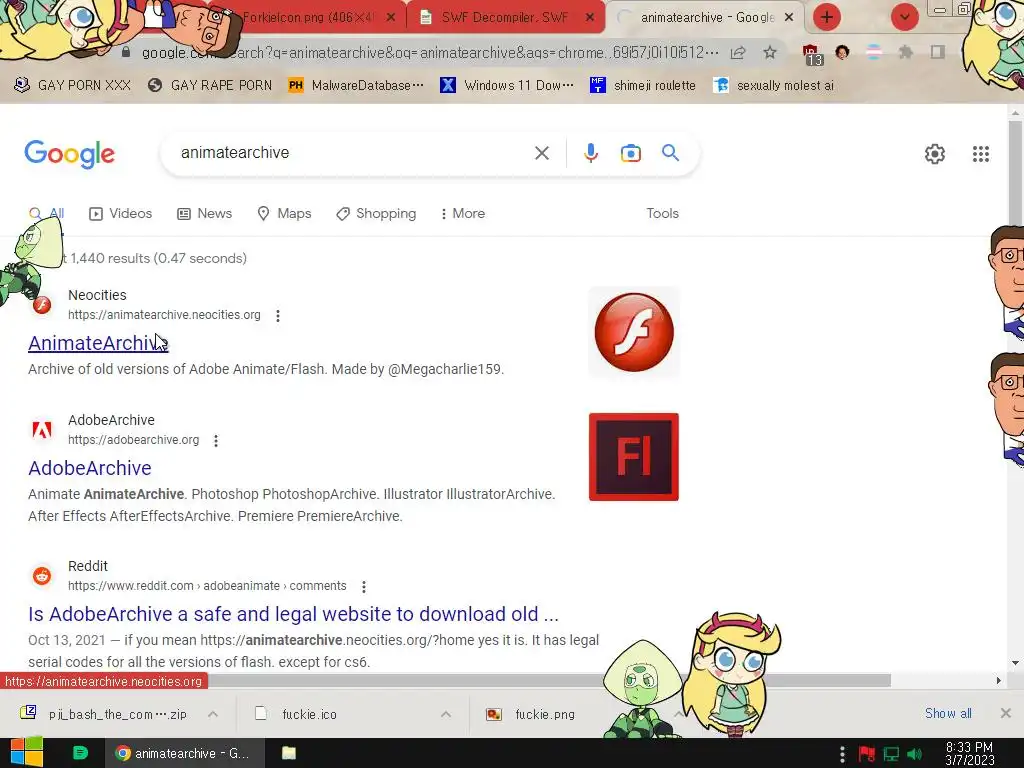Open Windows 11 Download bookmark
This screenshot has height=768, width=1024.
coord(507,86)
